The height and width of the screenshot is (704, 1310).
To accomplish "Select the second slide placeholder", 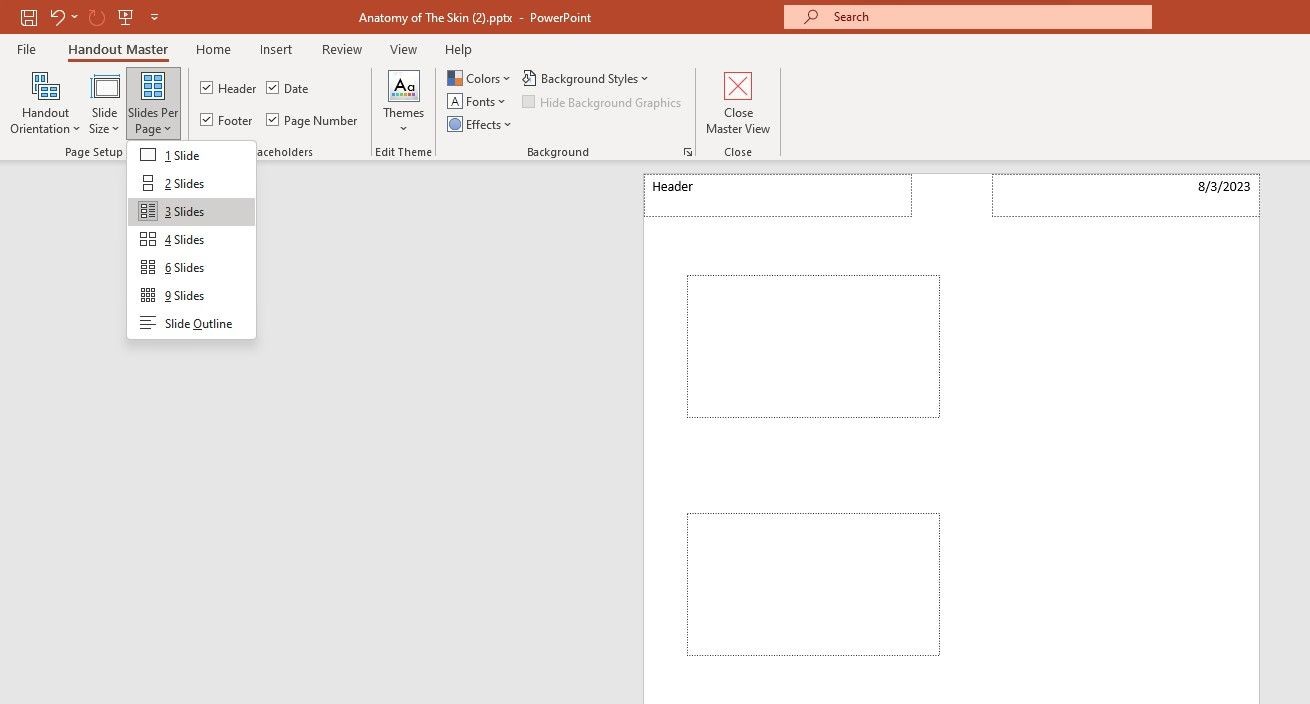I will coord(813,584).
